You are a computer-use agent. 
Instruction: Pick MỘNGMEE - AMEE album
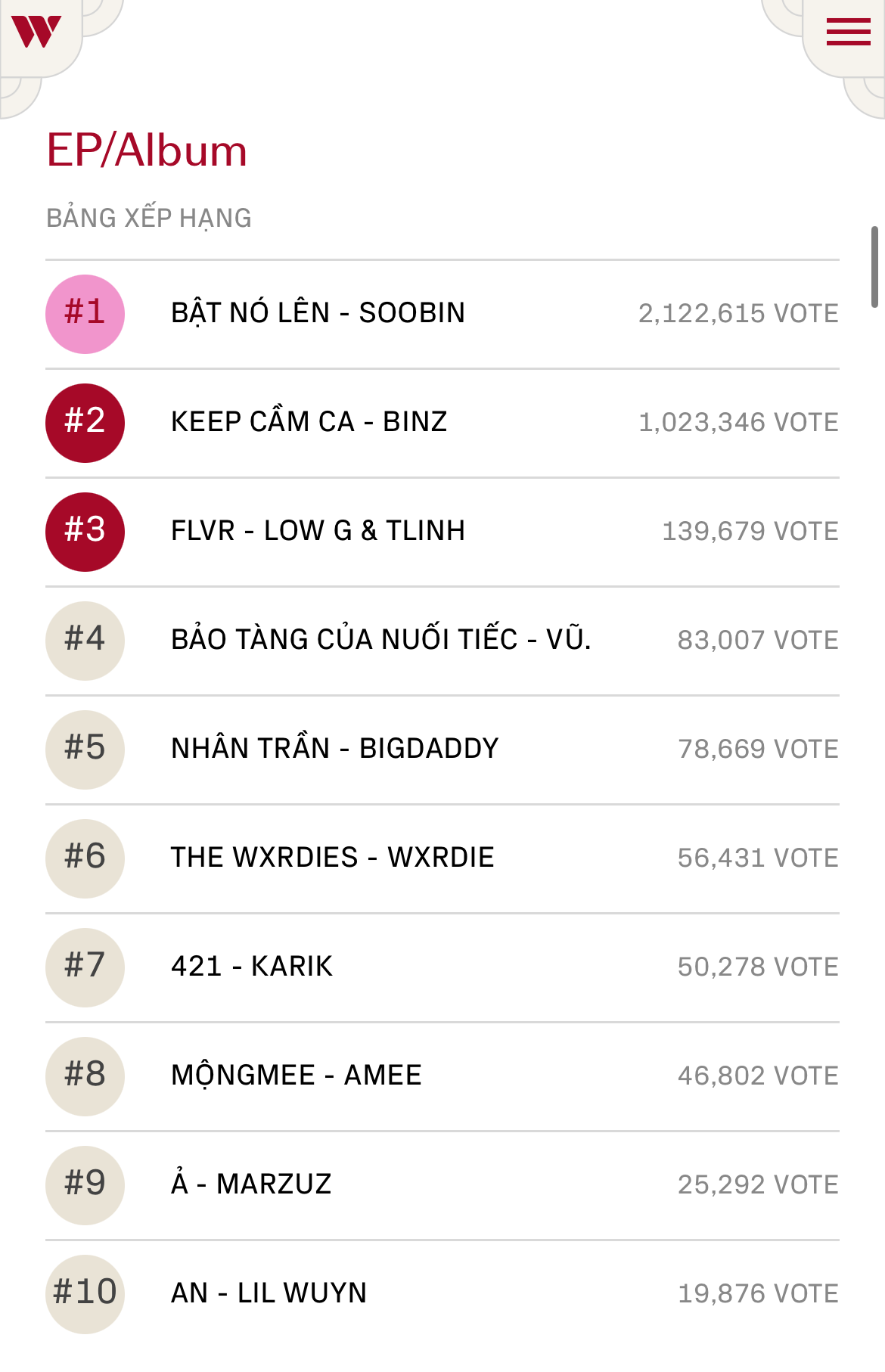[296, 1076]
